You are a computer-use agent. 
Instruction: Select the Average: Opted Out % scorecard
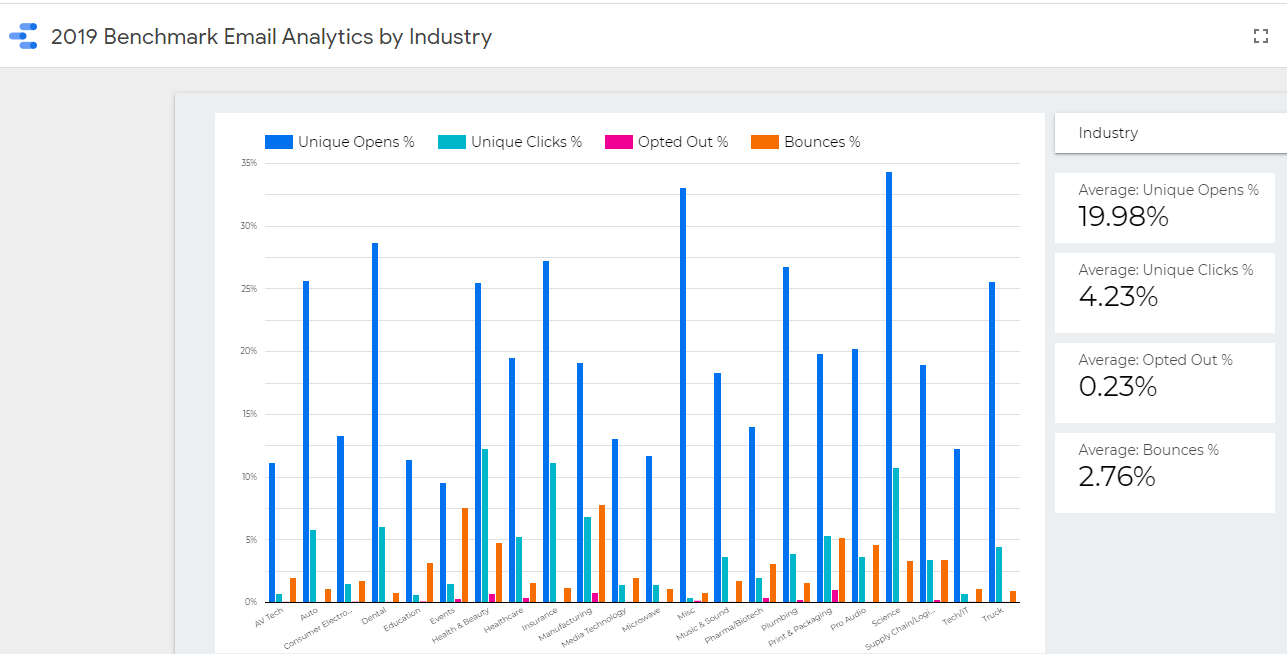1164,382
